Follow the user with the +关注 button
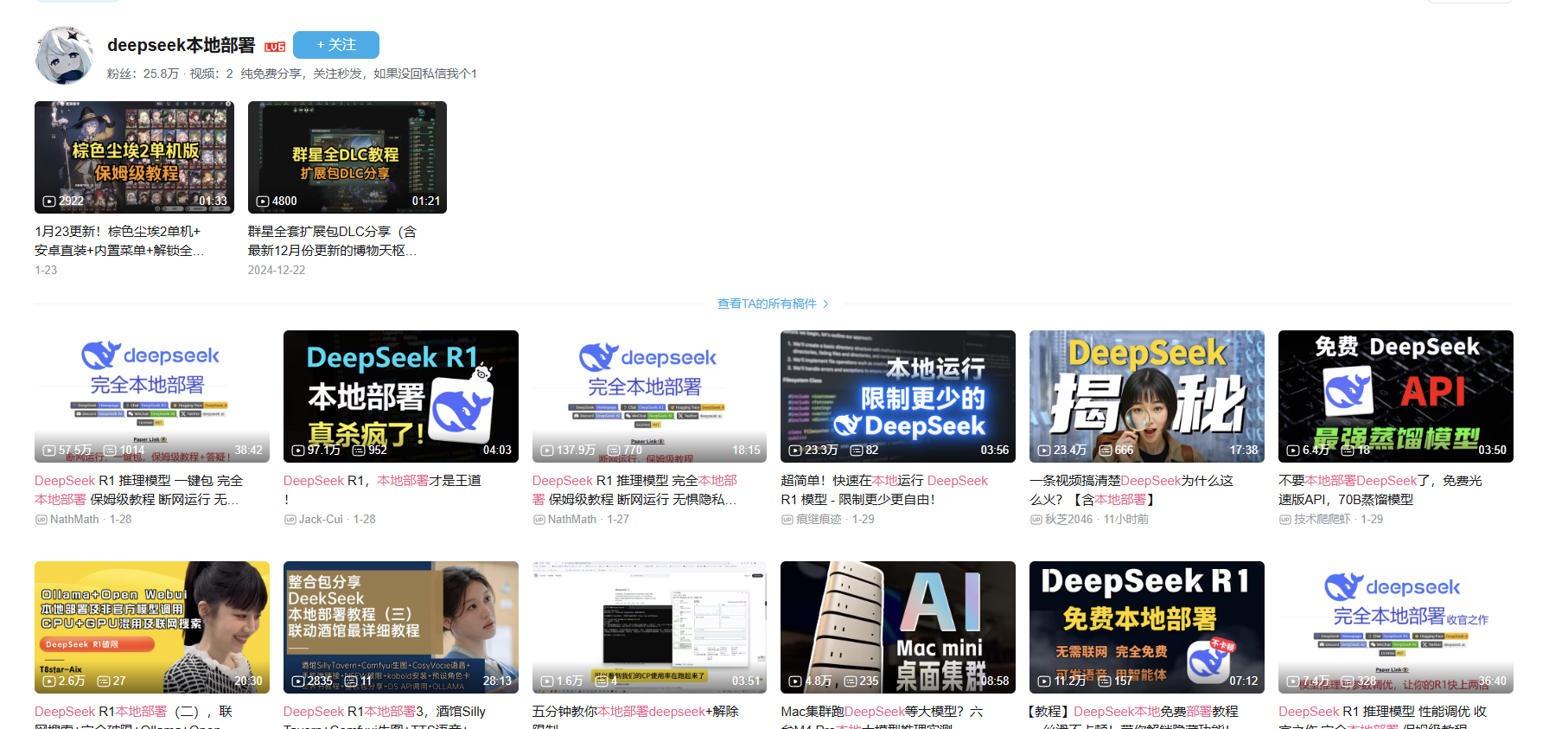Viewport: 1568px width, 729px height. click(336, 45)
